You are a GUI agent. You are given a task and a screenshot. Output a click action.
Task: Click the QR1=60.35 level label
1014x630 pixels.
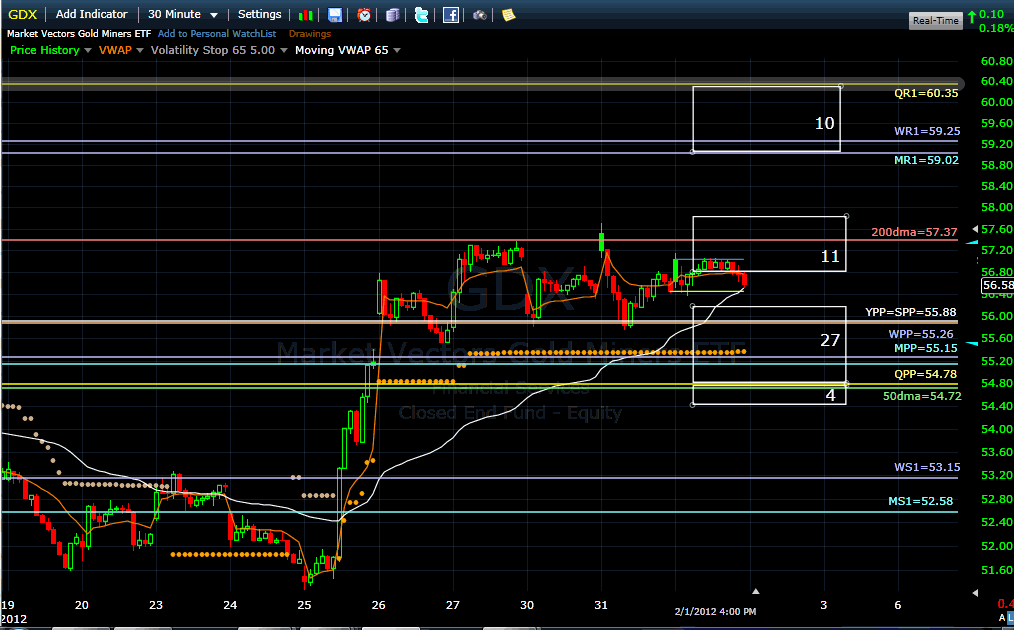coord(926,93)
